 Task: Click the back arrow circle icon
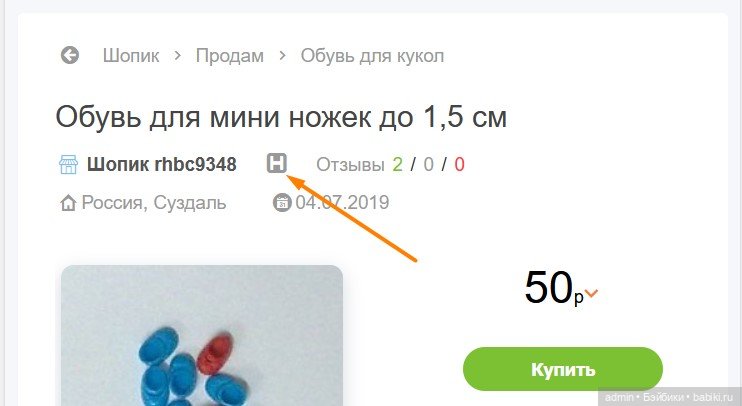pos(70,55)
